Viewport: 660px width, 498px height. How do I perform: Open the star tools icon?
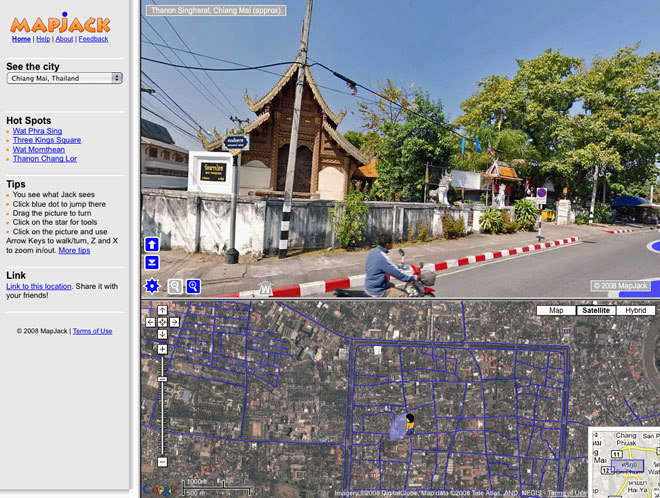click(x=152, y=286)
